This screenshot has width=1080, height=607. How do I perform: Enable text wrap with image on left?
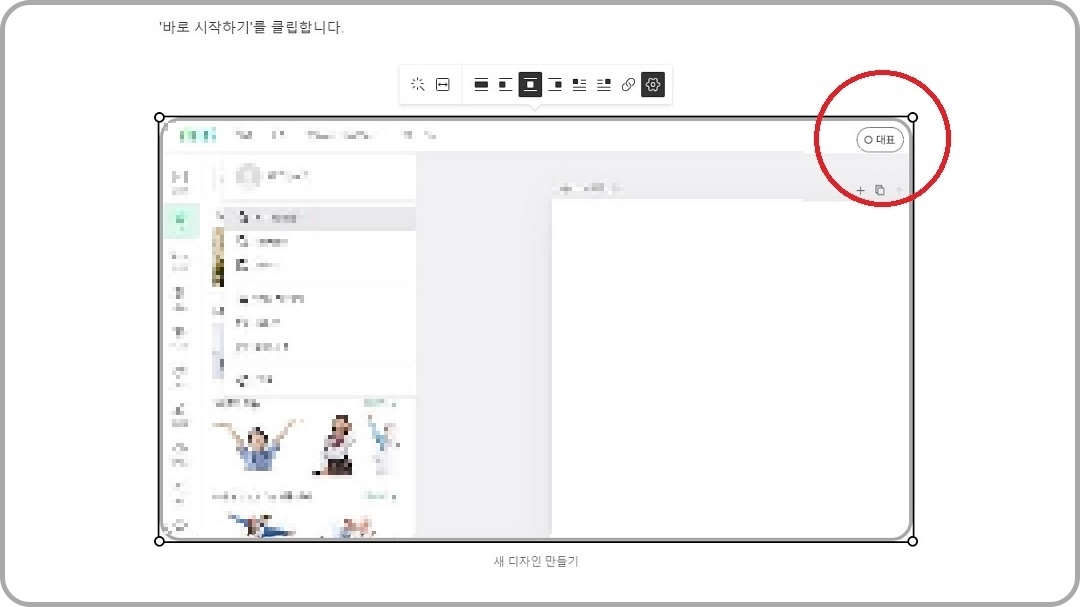(x=581, y=85)
